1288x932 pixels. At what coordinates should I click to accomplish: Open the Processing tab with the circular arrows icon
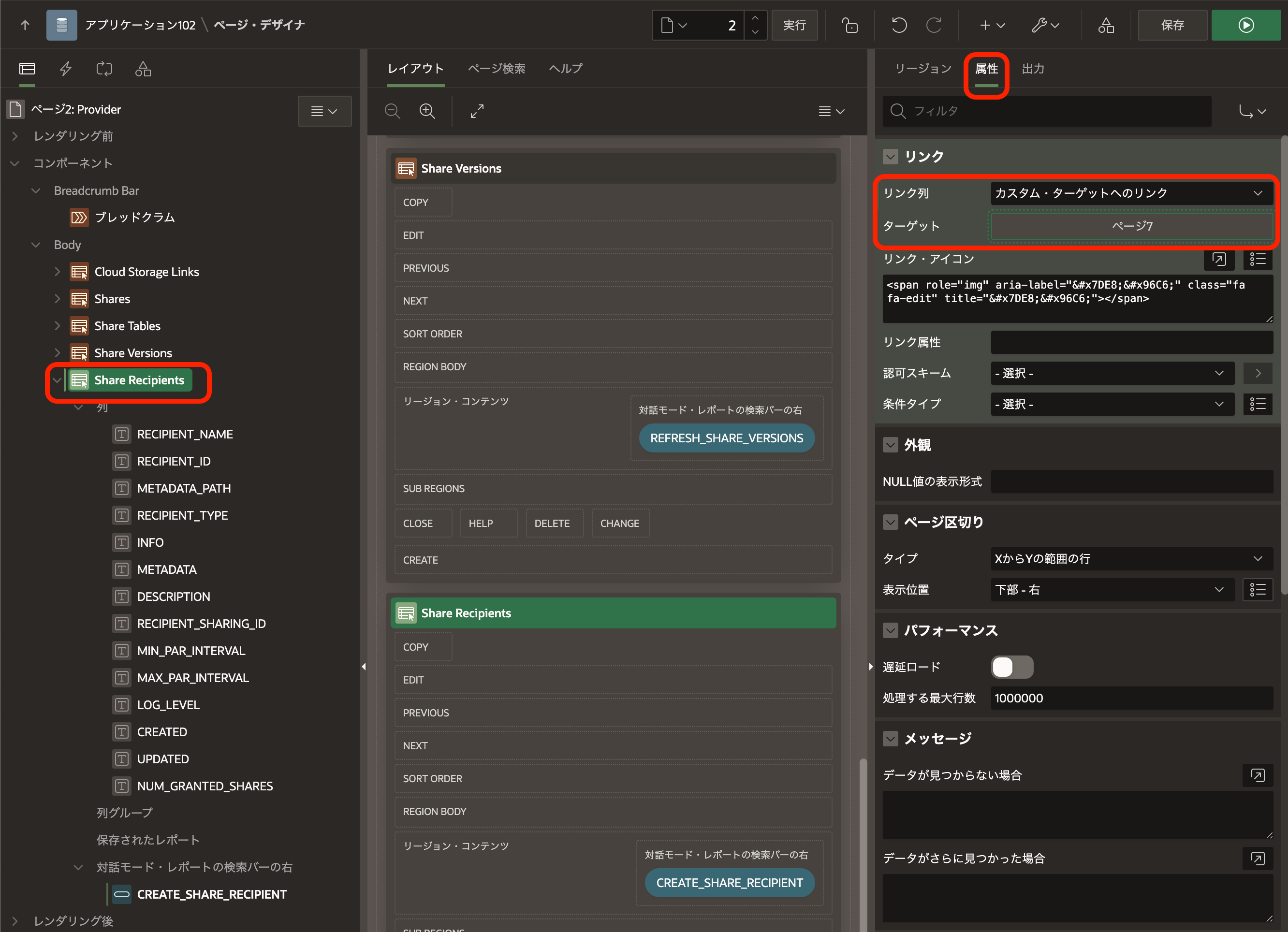pyautogui.click(x=104, y=69)
